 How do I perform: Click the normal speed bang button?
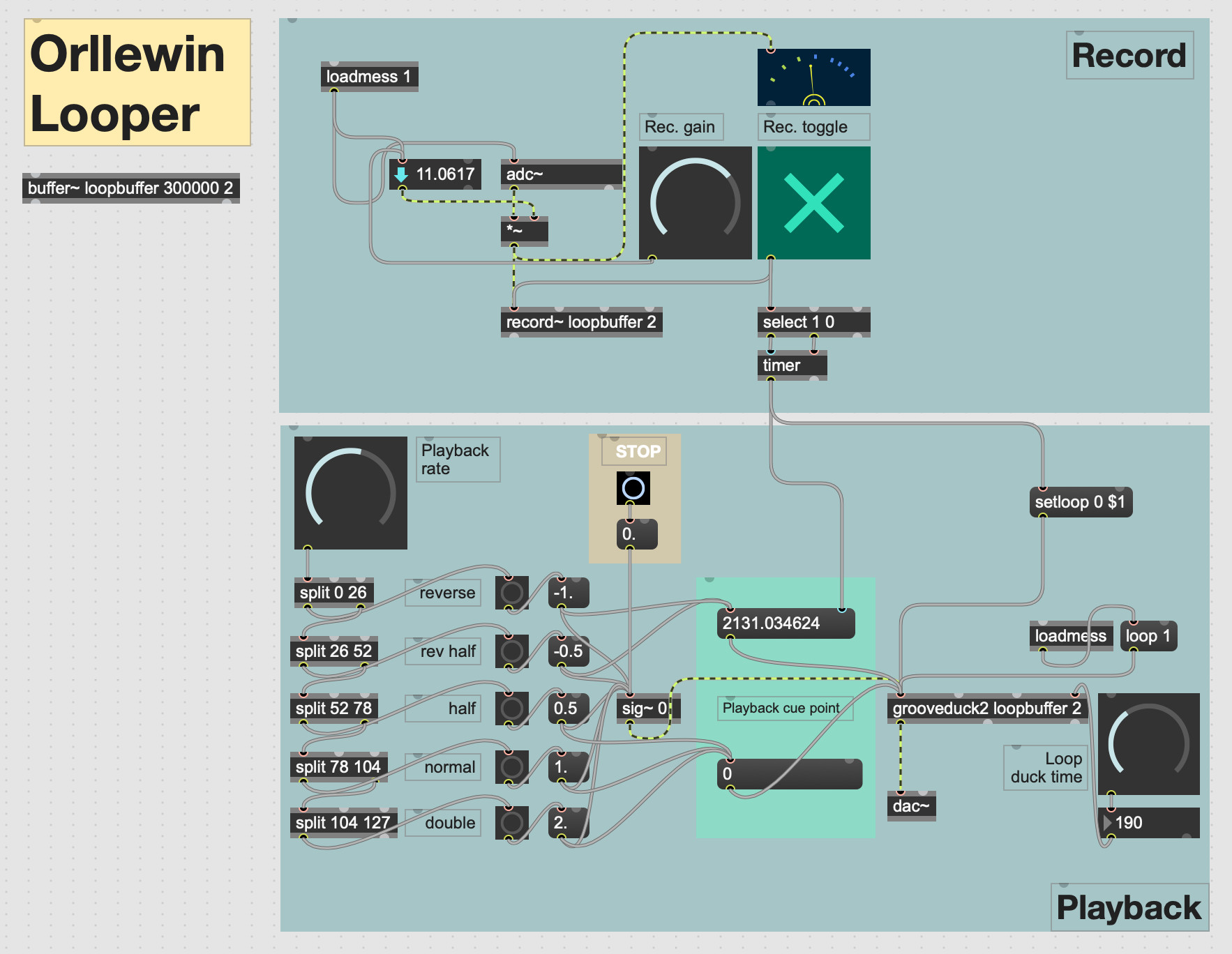(x=512, y=767)
